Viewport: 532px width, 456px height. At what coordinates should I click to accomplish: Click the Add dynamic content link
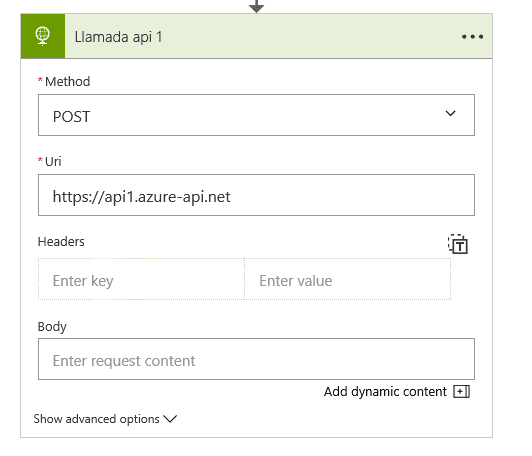[x=385, y=392]
